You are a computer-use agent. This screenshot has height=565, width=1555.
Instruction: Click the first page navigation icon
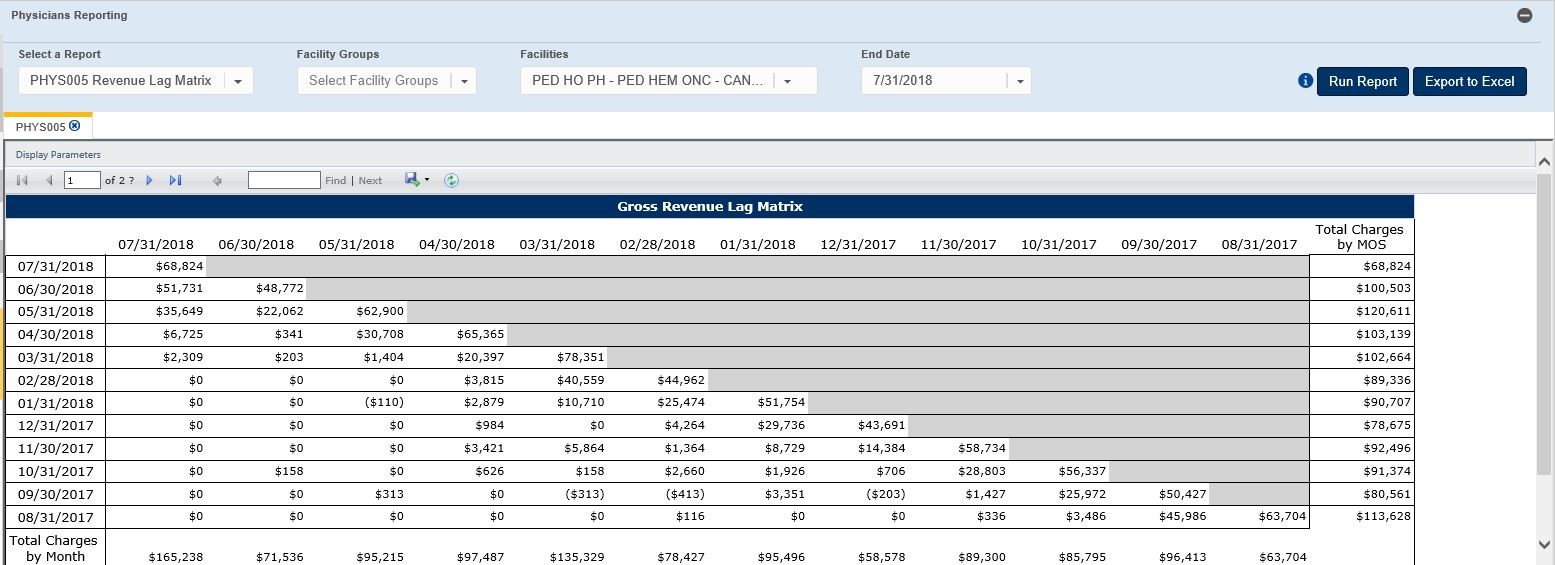pyautogui.click(x=23, y=180)
